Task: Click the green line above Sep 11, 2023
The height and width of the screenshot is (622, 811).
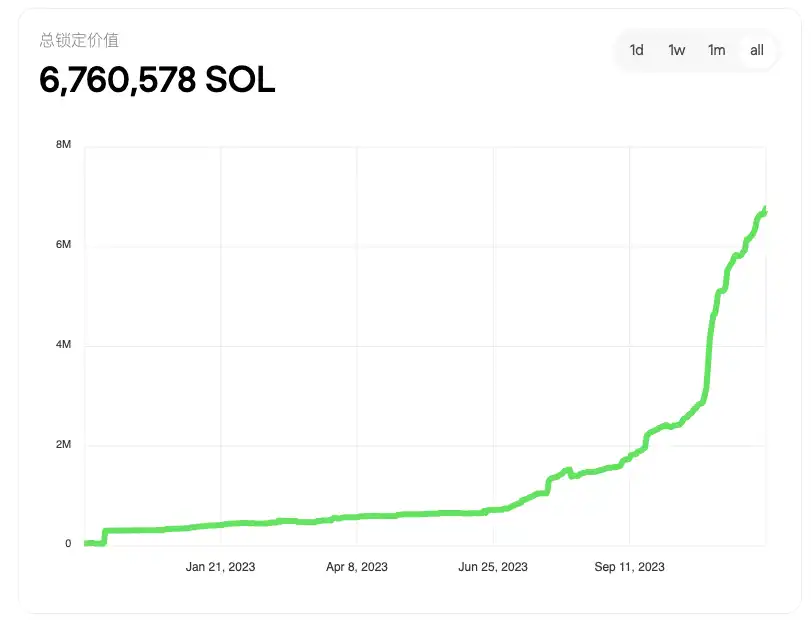Action: coord(630,459)
